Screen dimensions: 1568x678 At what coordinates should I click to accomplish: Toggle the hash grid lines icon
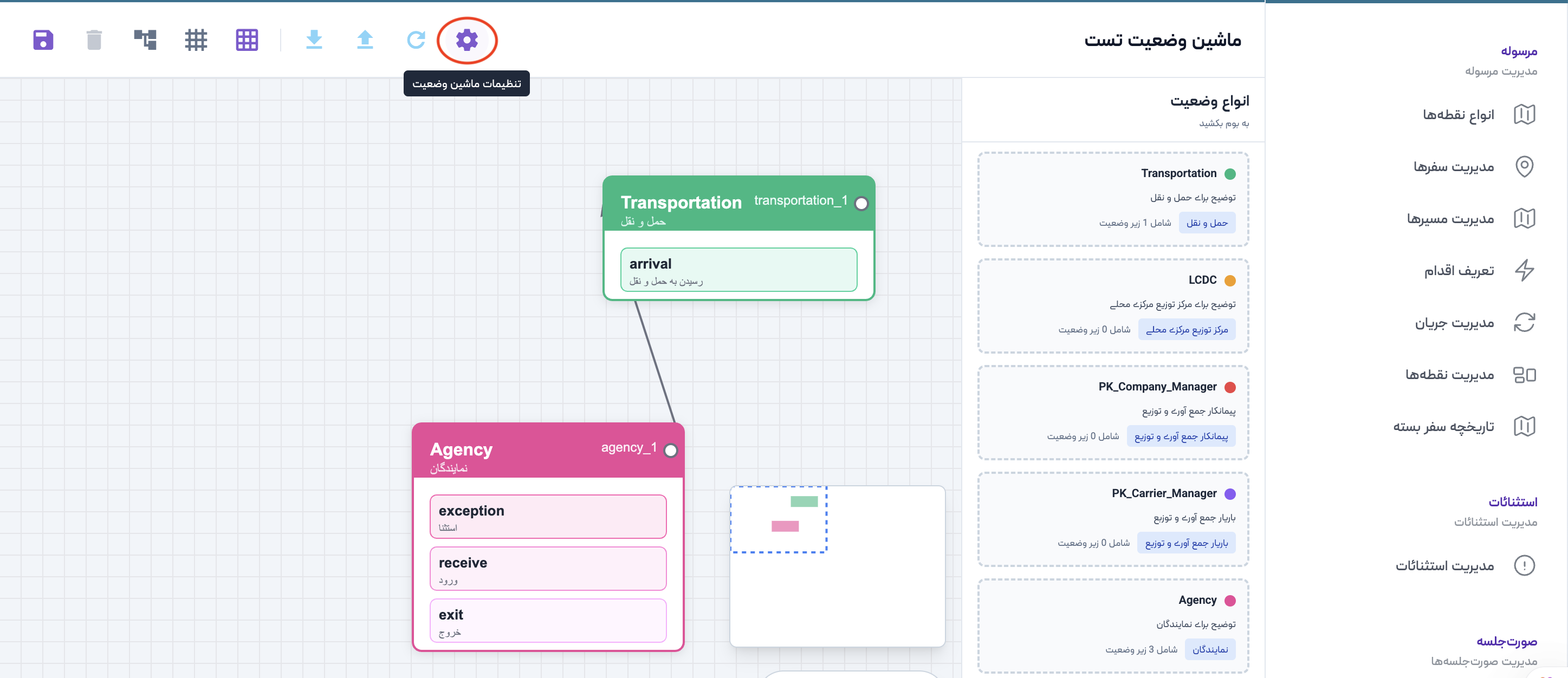196,40
